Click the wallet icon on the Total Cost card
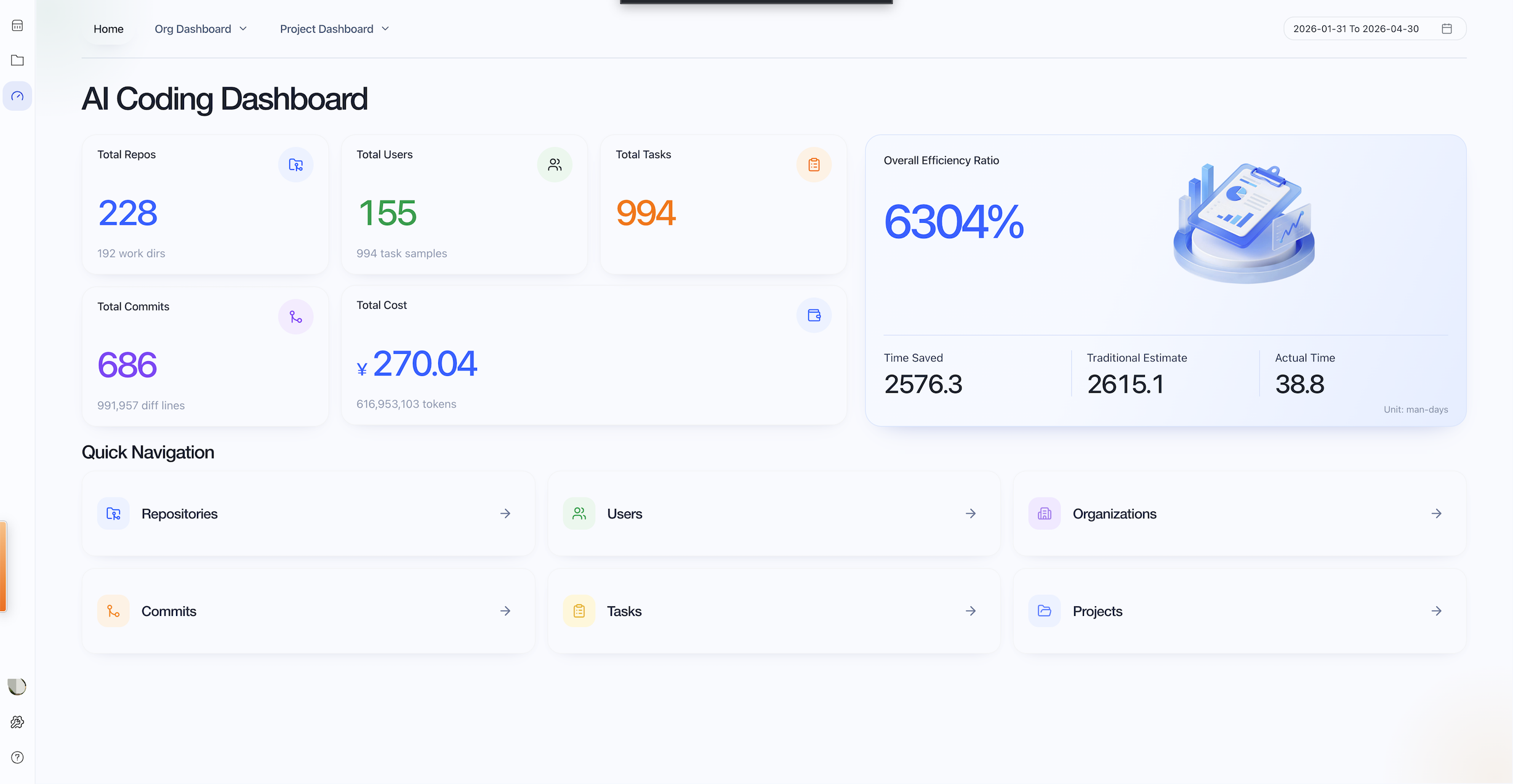This screenshot has height=784, width=1513. point(814,316)
